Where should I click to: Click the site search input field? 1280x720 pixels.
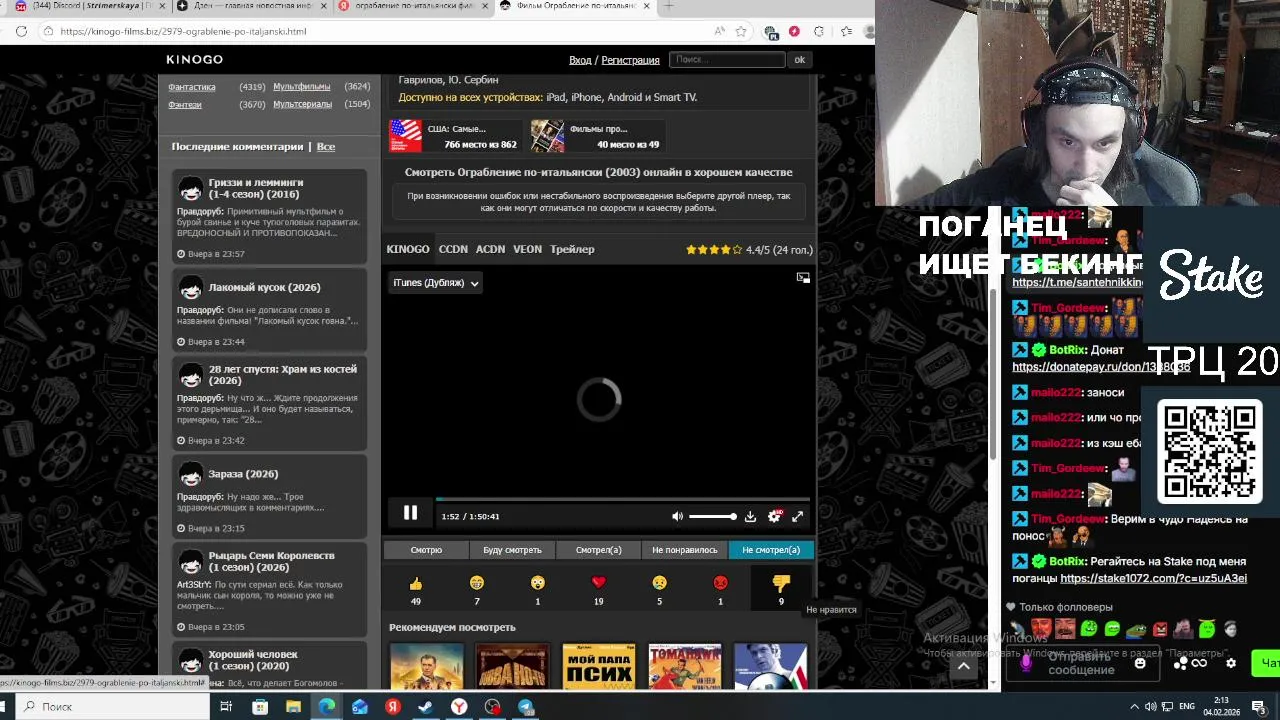coord(726,60)
